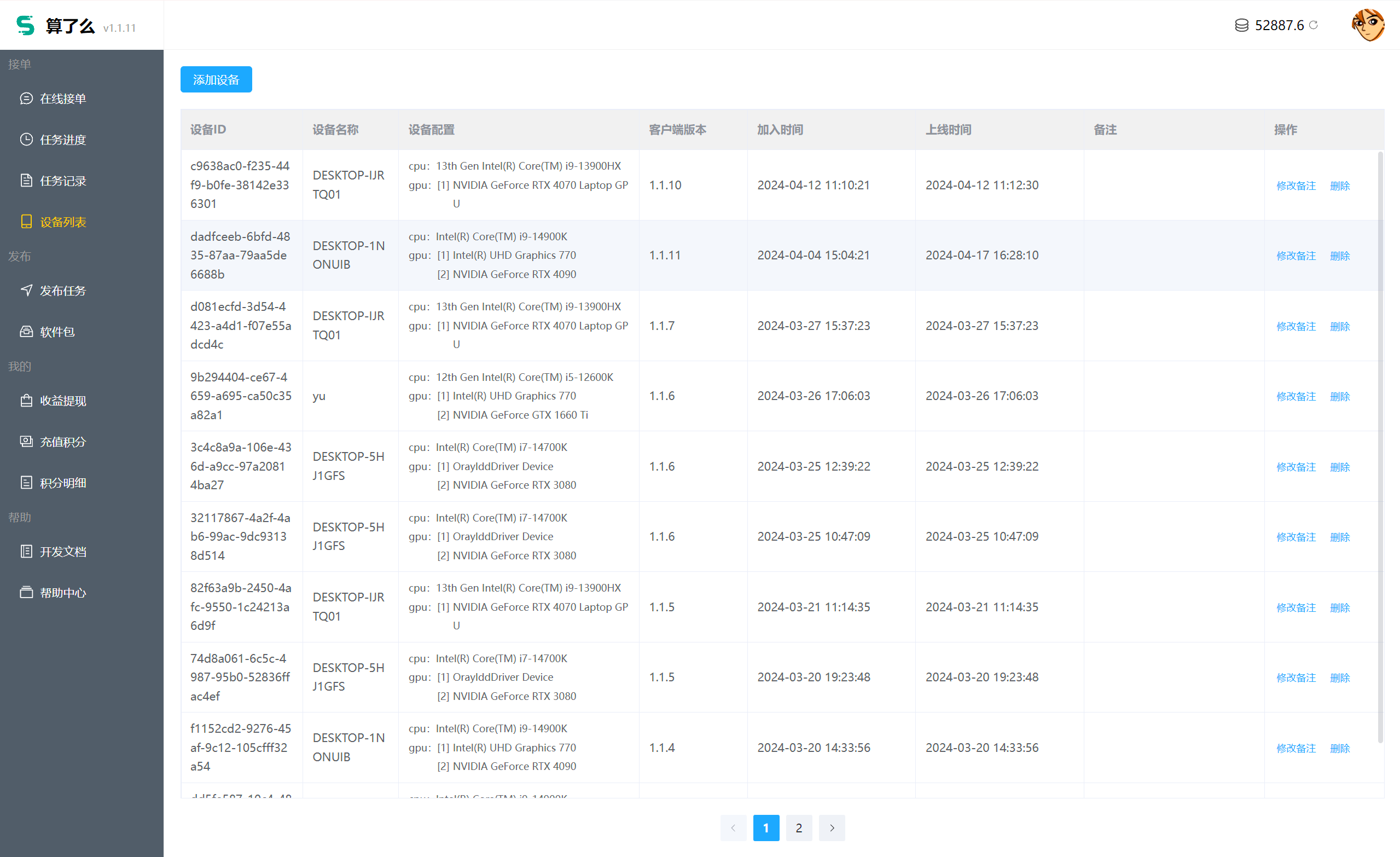The image size is (1400, 857).
Task: Go to 积分明细 page
Action: tap(62, 483)
